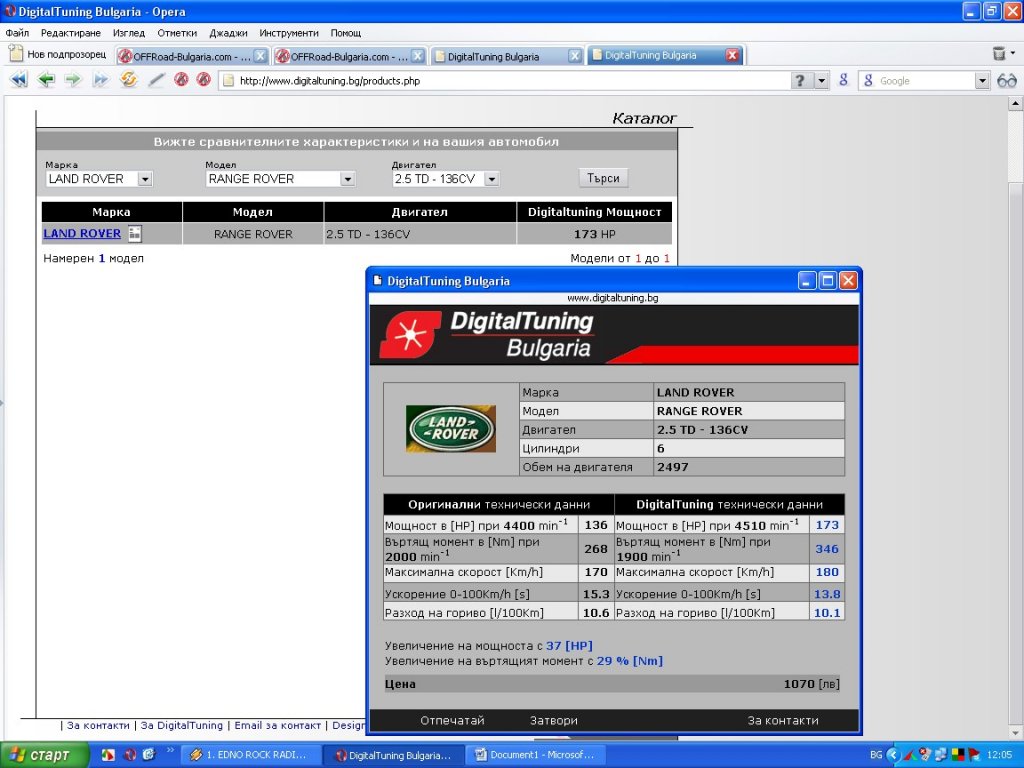The height and width of the screenshot is (768, 1024).
Task: Open the Модел dropdown showing RANGE ROVER
Action: 348,179
